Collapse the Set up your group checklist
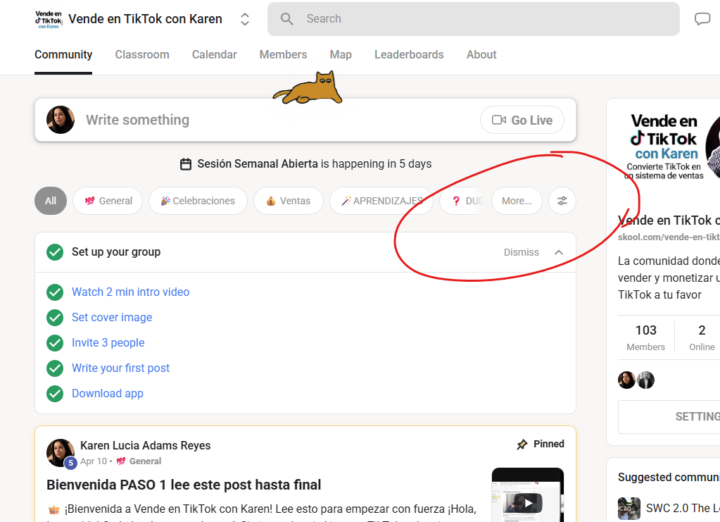 559,252
